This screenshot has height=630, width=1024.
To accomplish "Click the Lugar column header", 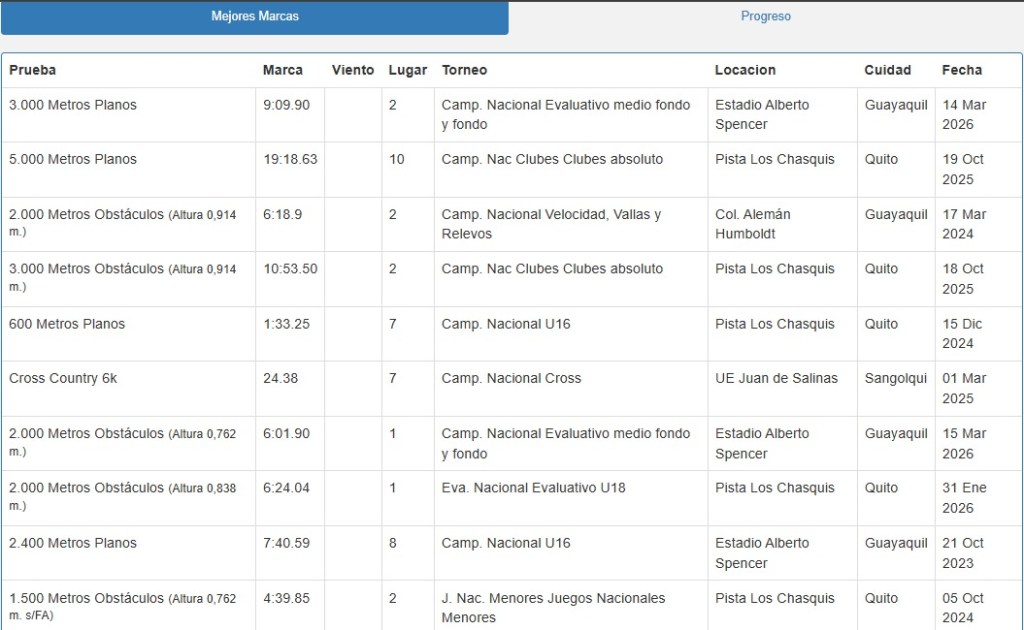I will pyautogui.click(x=407, y=70).
